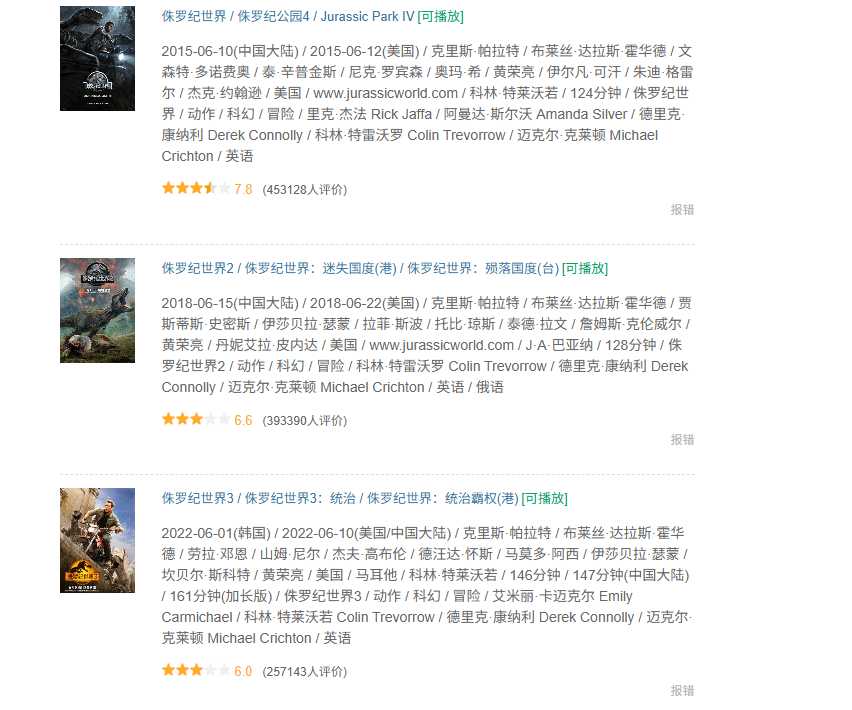Click the 453128人评价 rating count

(304, 190)
